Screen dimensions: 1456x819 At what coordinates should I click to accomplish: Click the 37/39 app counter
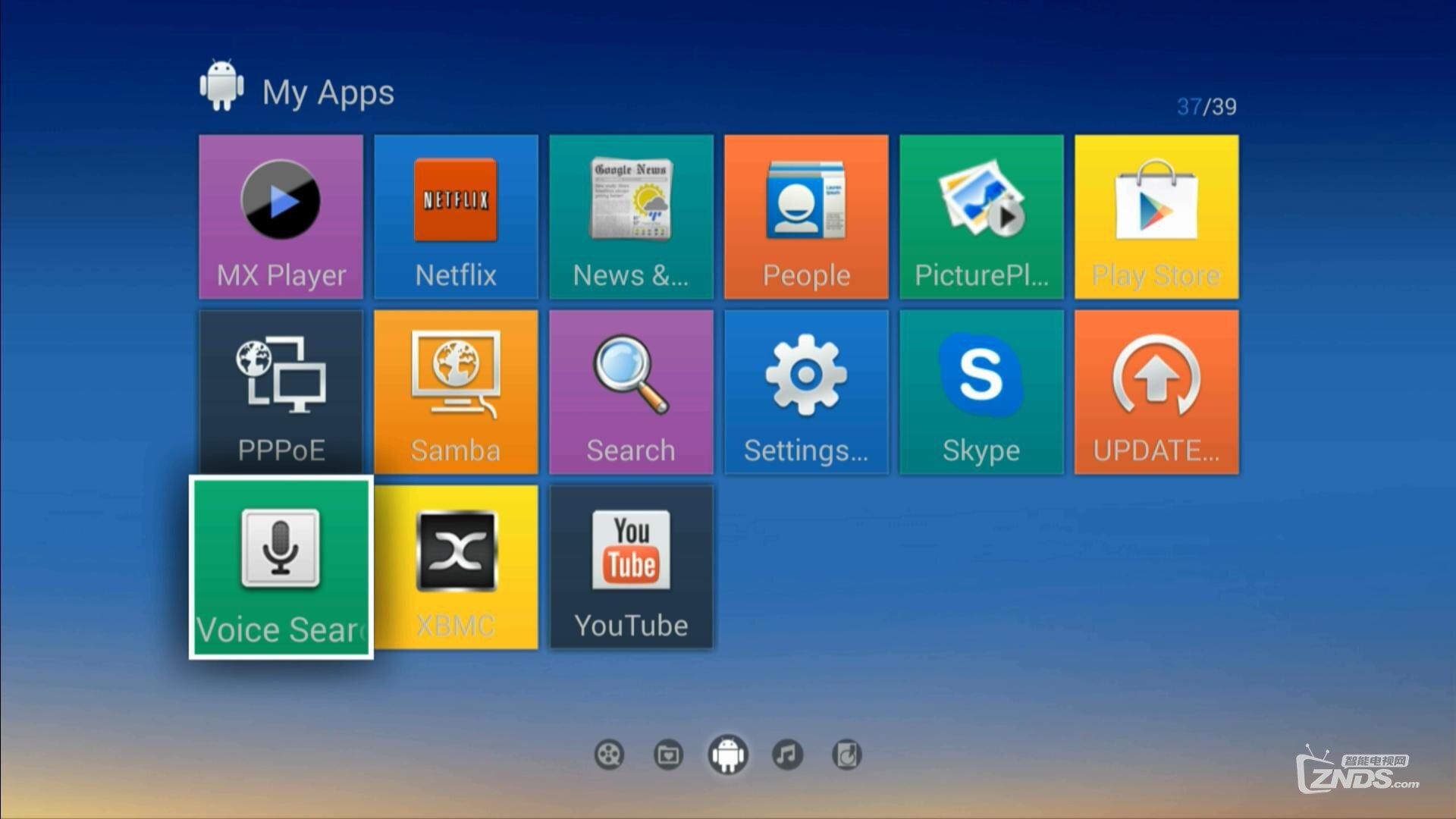coord(1207,106)
